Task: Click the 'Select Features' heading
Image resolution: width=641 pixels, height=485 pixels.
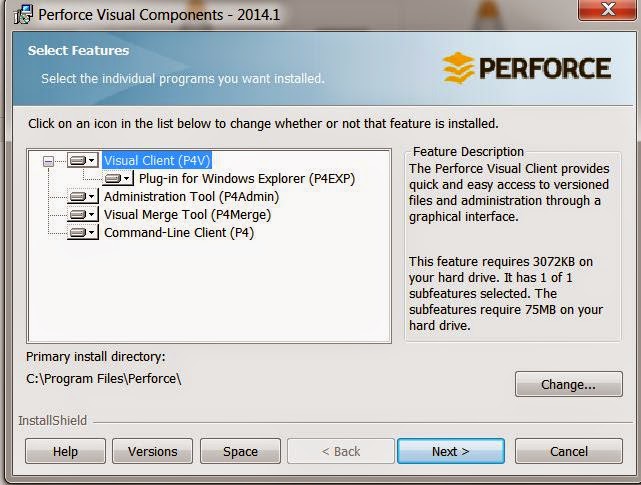Action: (78, 50)
